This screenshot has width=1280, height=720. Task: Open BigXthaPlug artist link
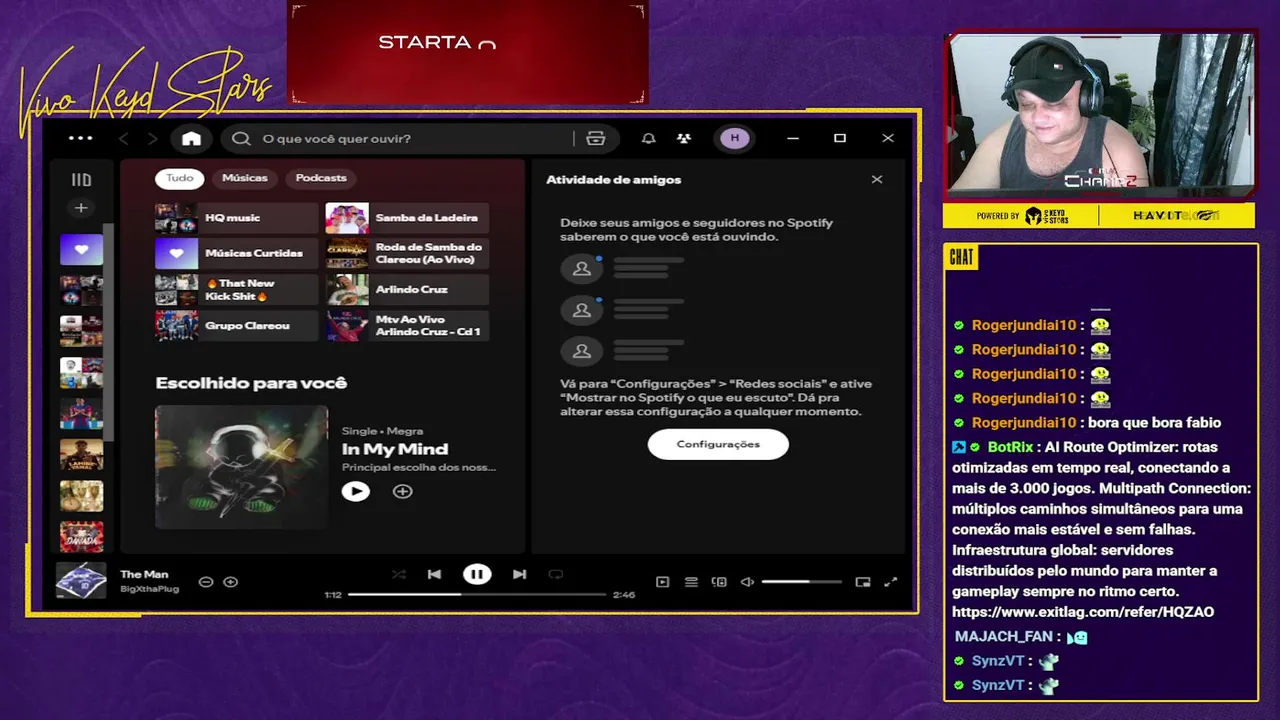[149, 589]
